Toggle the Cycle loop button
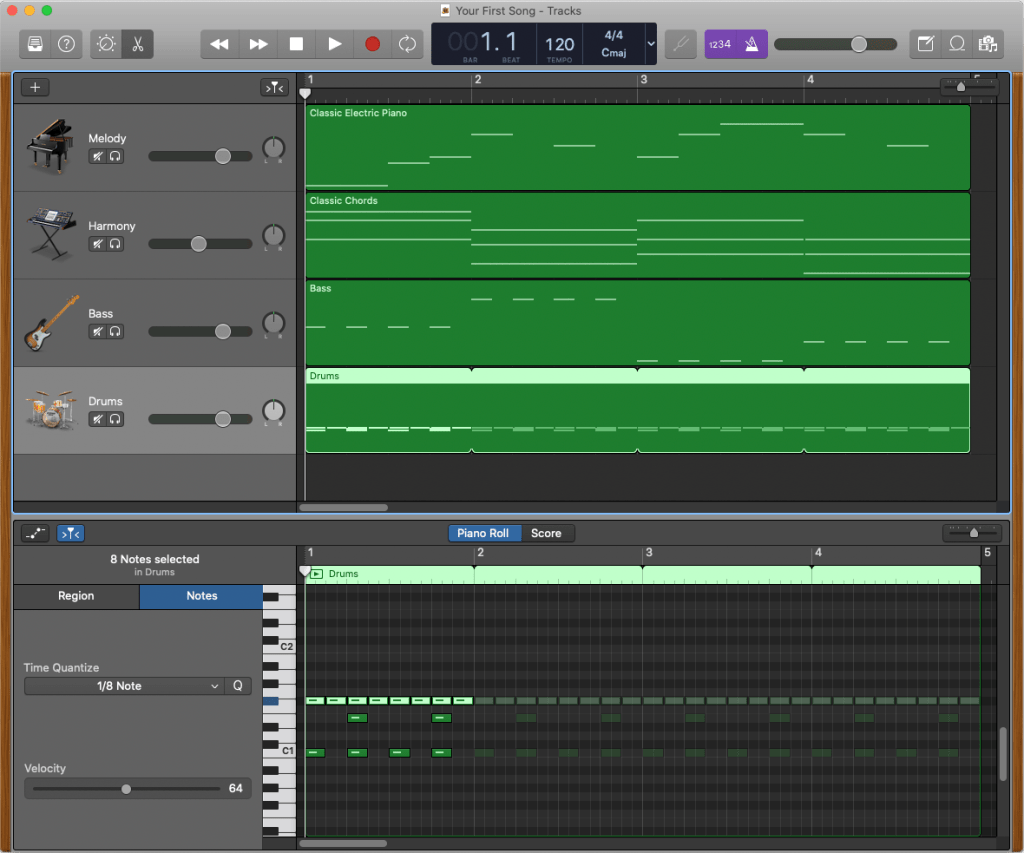This screenshot has width=1024, height=853. (407, 44)
